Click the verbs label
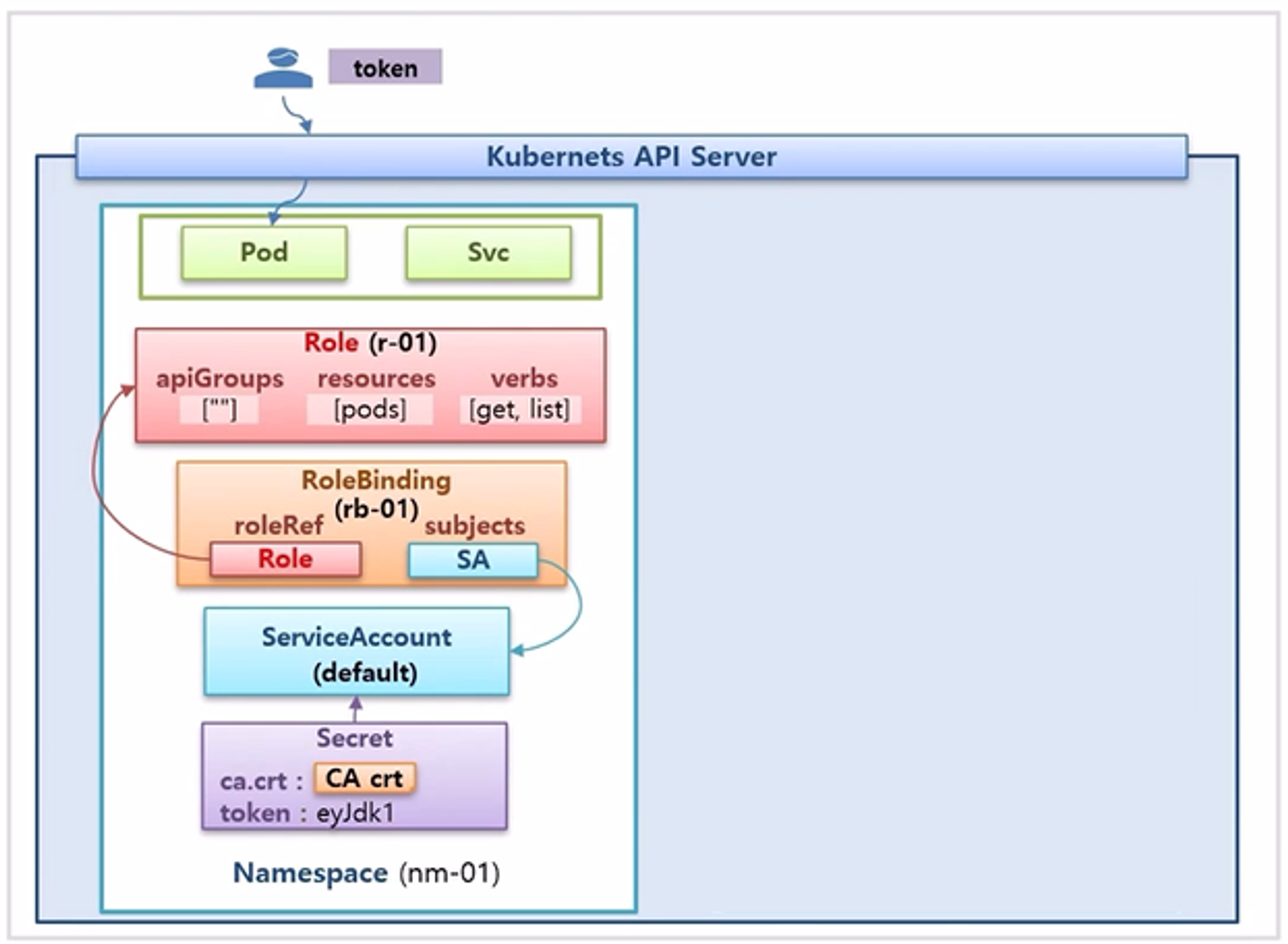 524,379
